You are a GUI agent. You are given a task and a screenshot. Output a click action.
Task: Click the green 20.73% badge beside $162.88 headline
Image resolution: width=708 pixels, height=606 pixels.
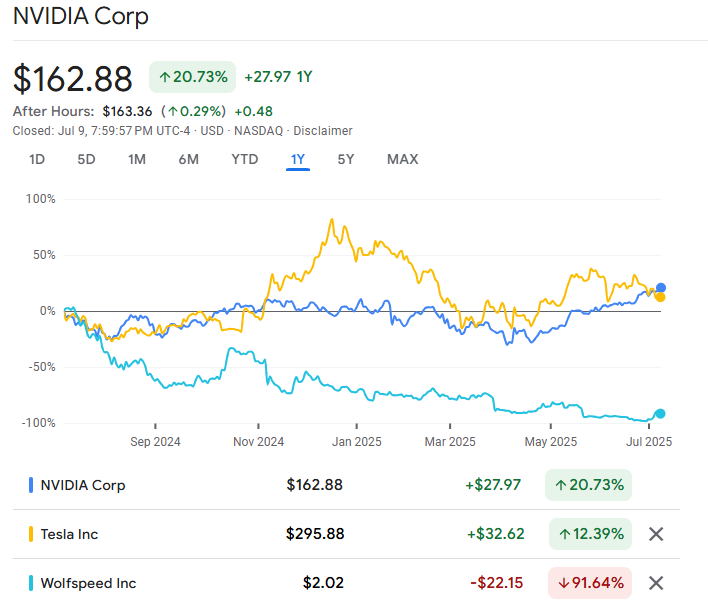coord(192,77)
